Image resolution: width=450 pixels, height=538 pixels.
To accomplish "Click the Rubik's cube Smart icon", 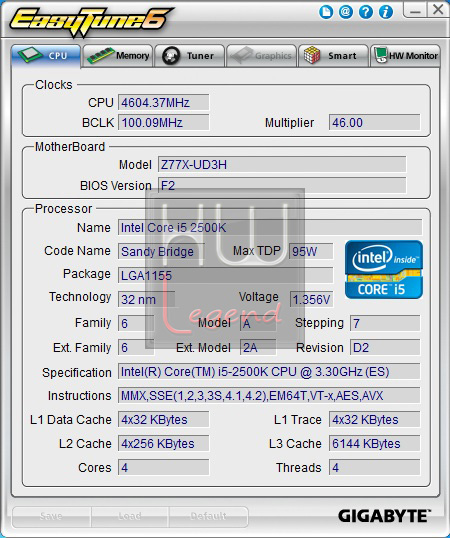I will [312, 55].
